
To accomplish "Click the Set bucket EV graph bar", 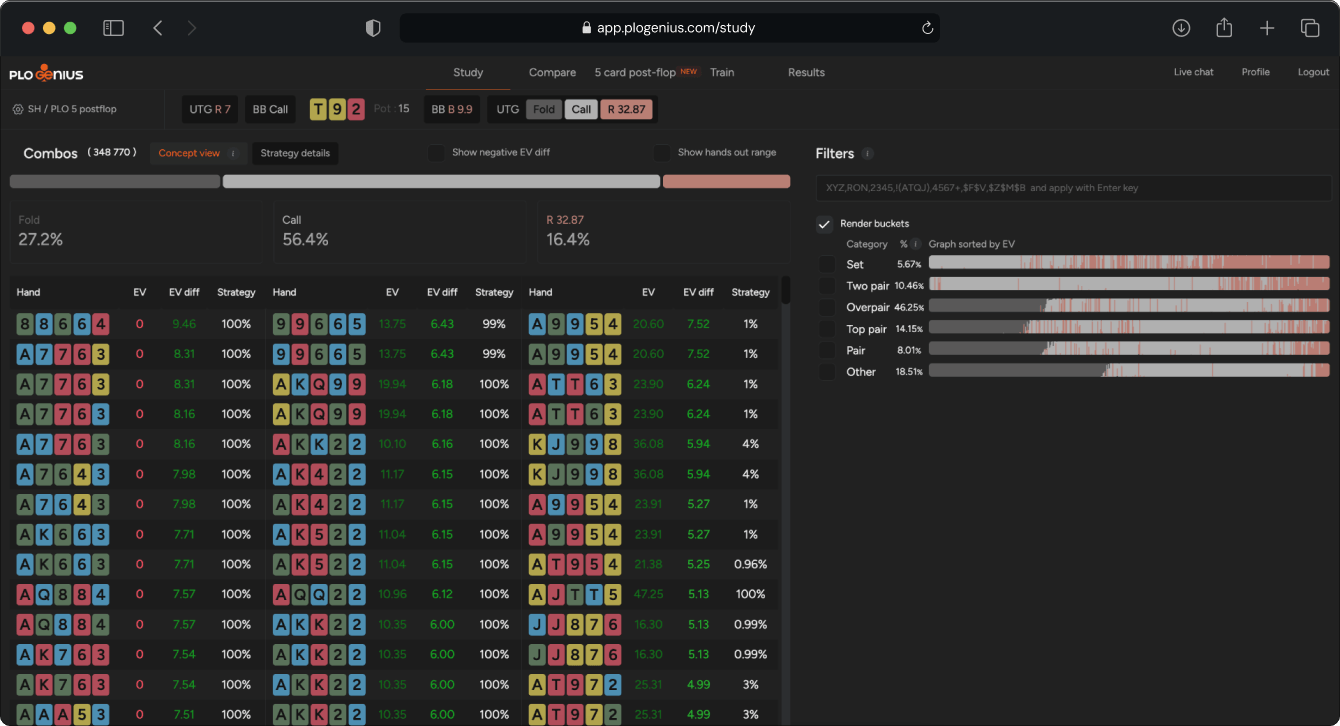I will coord(1129,264).
